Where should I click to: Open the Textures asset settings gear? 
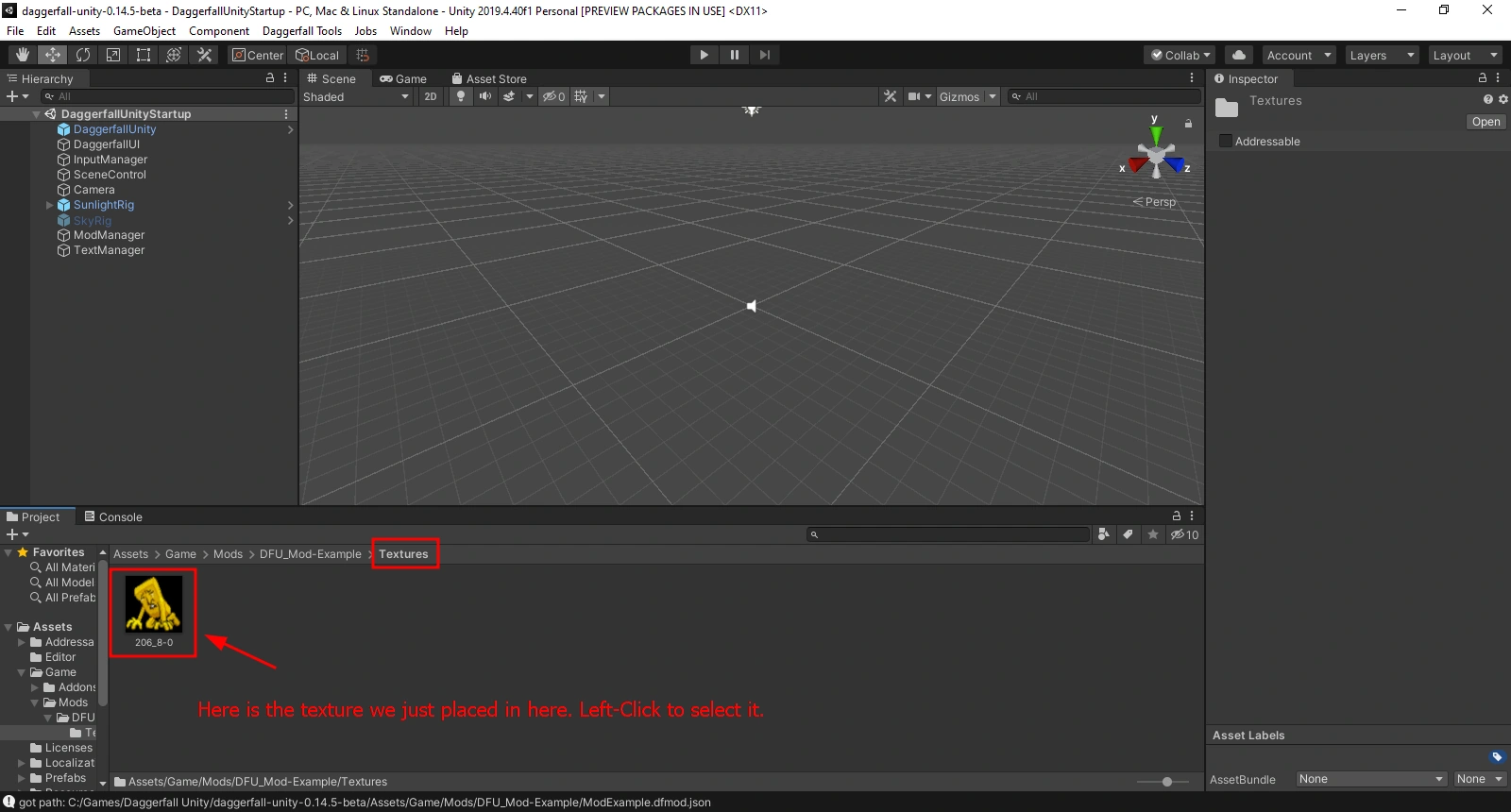(x=1503, y=99)
